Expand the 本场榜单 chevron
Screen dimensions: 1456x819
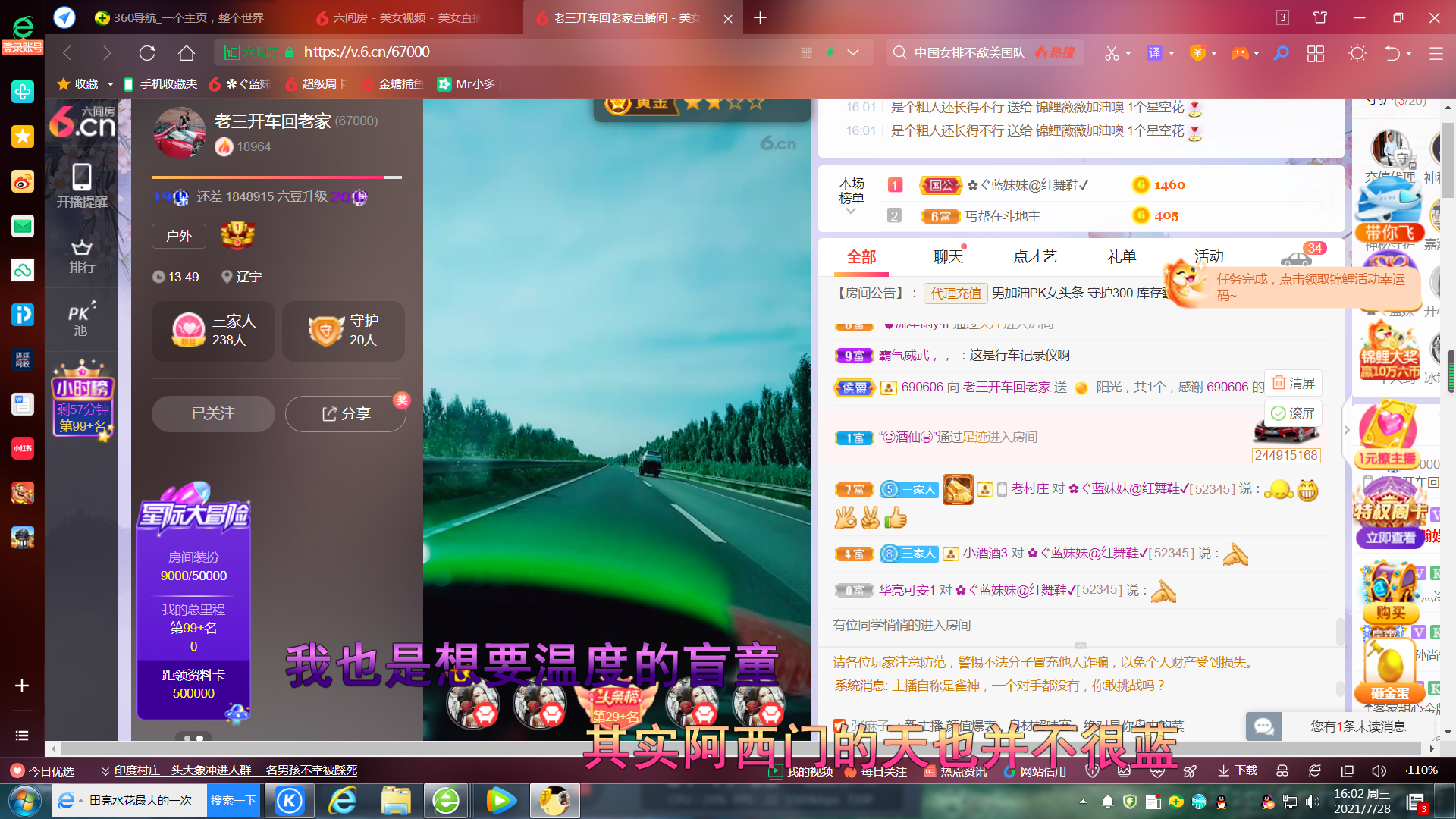point(851,212)
